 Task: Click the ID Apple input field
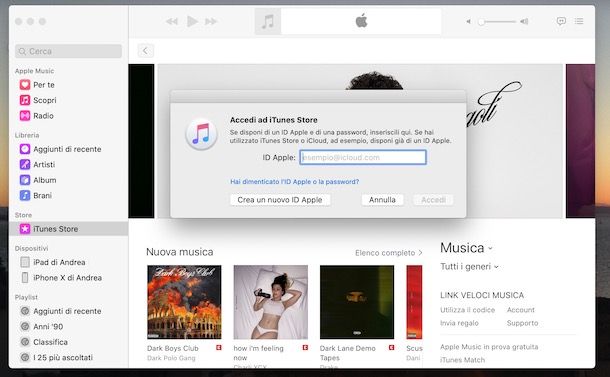(x=363, y=158)
